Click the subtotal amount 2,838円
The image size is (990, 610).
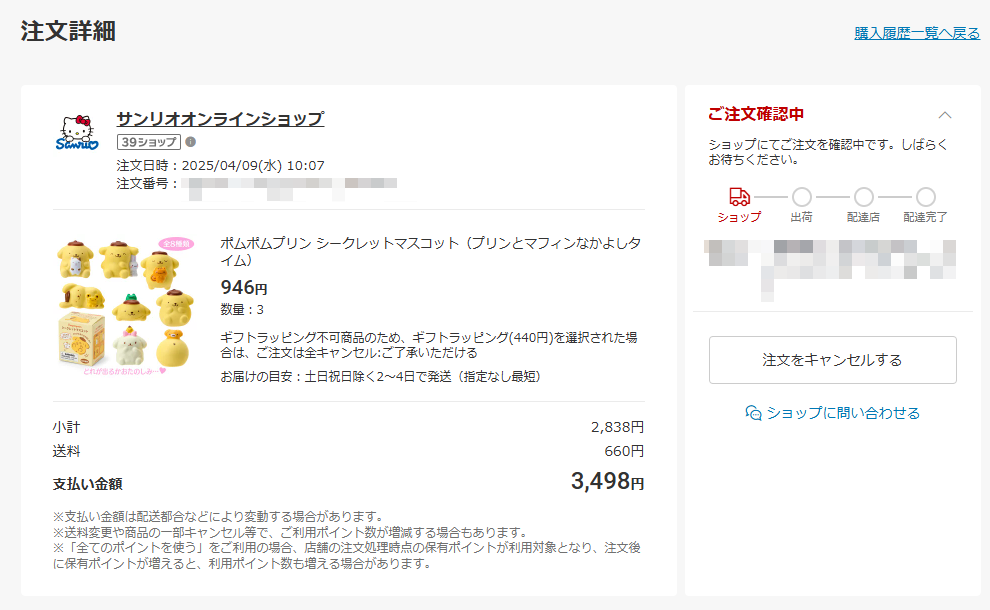coord(617,428)
